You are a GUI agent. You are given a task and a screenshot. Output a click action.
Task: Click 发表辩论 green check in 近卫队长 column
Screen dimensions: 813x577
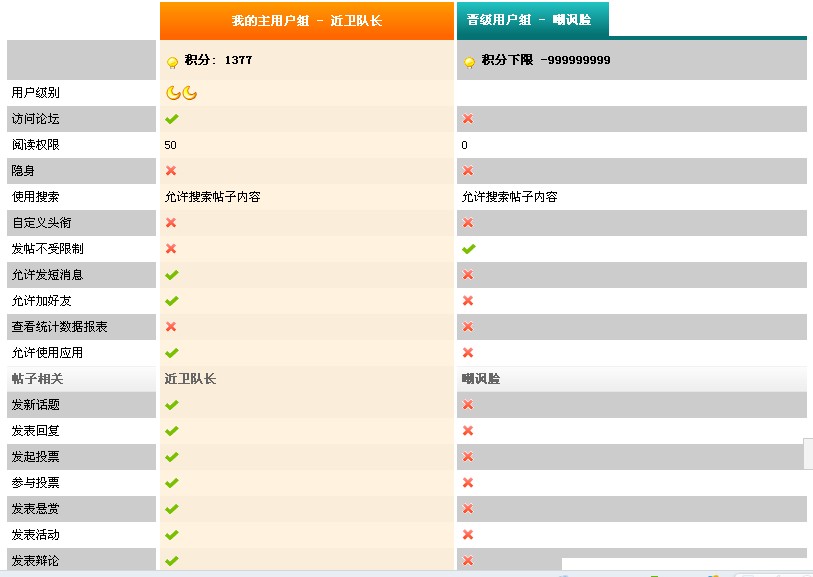[x=172, y=561]
